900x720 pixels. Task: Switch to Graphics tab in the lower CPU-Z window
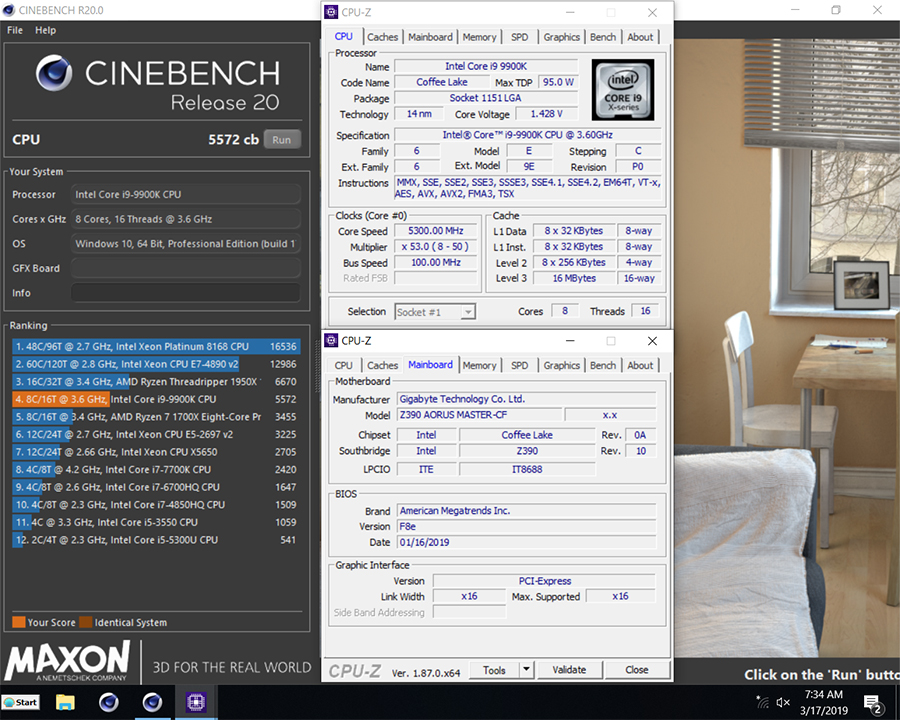coord(561,366)
